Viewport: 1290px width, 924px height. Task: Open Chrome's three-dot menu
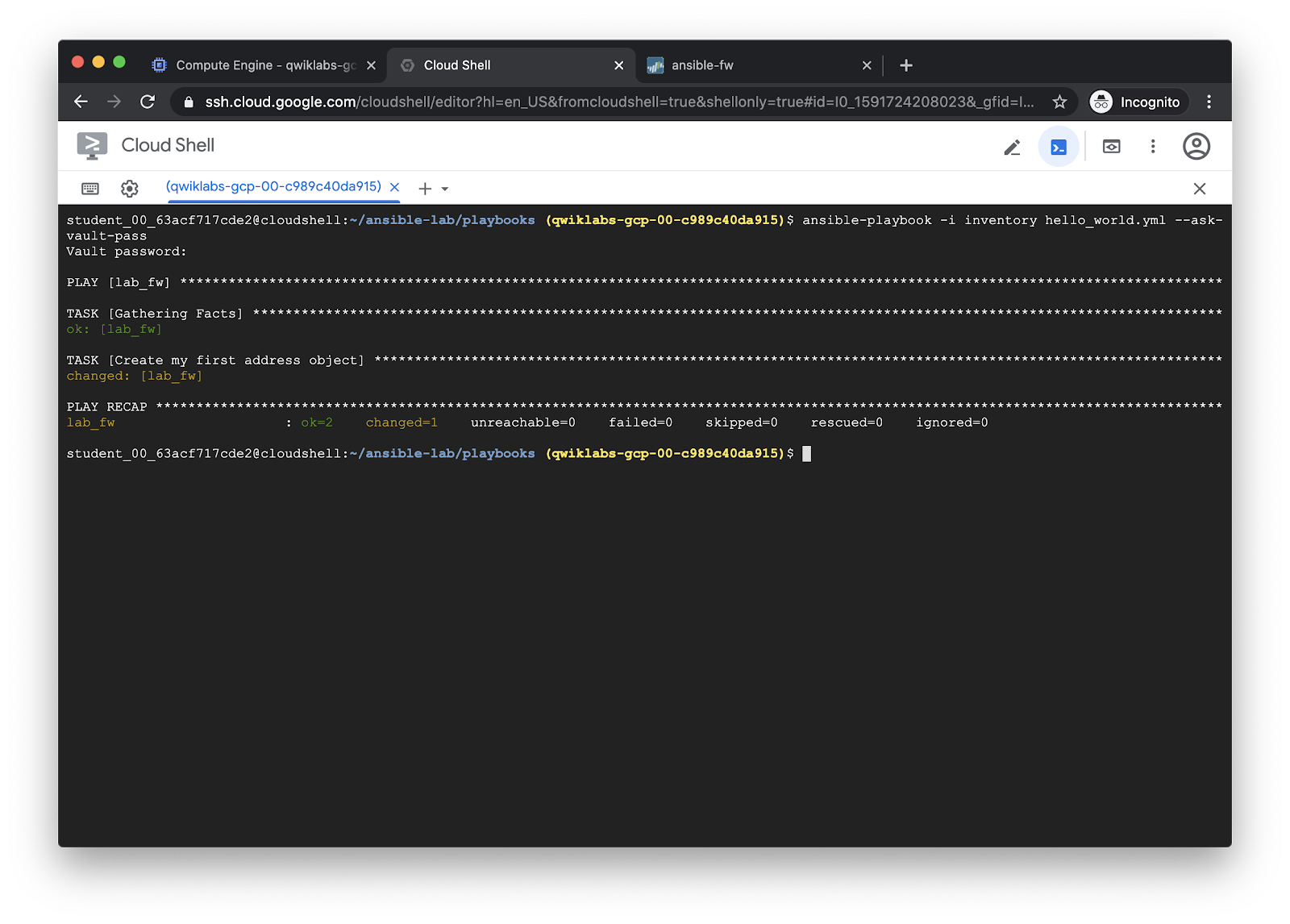pos(1209,102)
